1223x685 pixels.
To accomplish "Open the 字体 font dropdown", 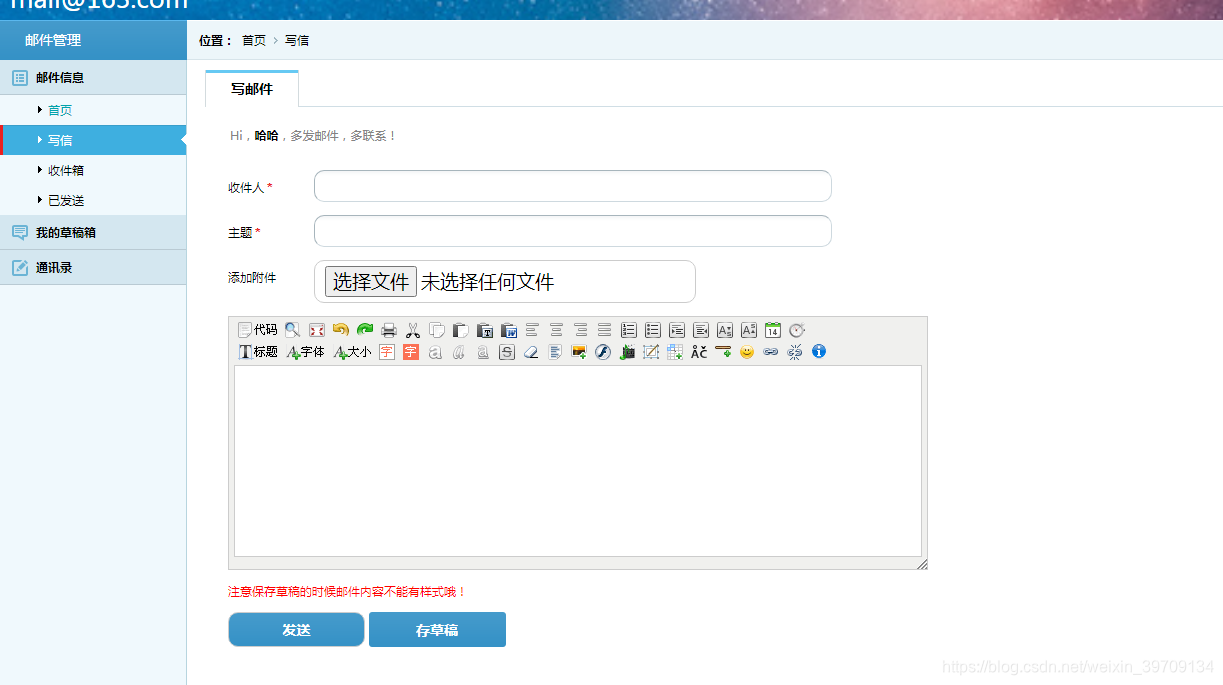I will pos(305,351).
